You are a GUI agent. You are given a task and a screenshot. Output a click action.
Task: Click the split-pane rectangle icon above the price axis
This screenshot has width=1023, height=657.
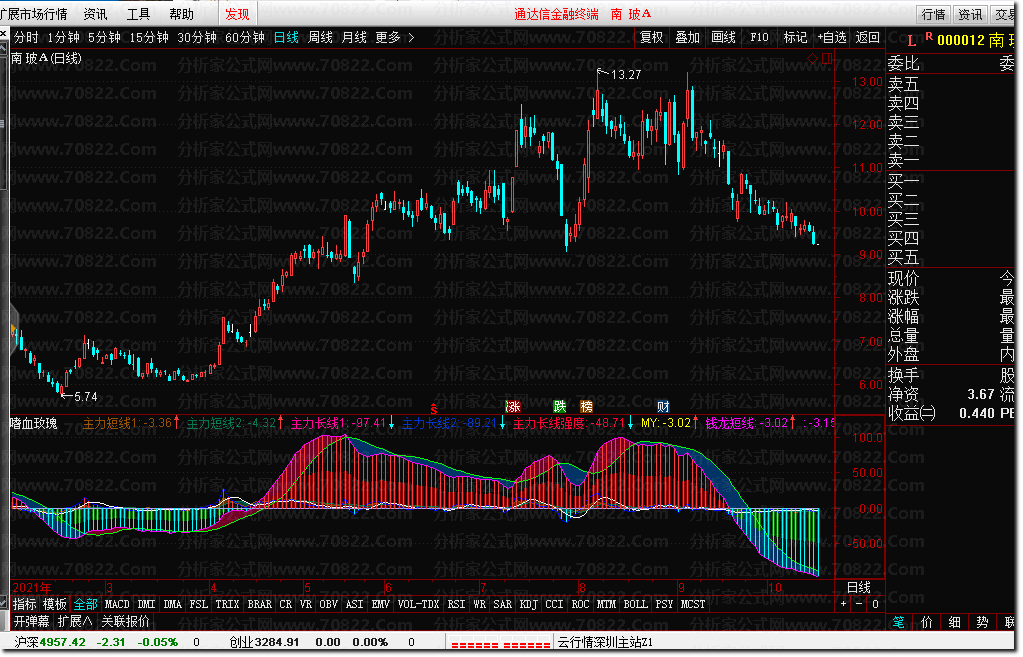coord(827,58)
